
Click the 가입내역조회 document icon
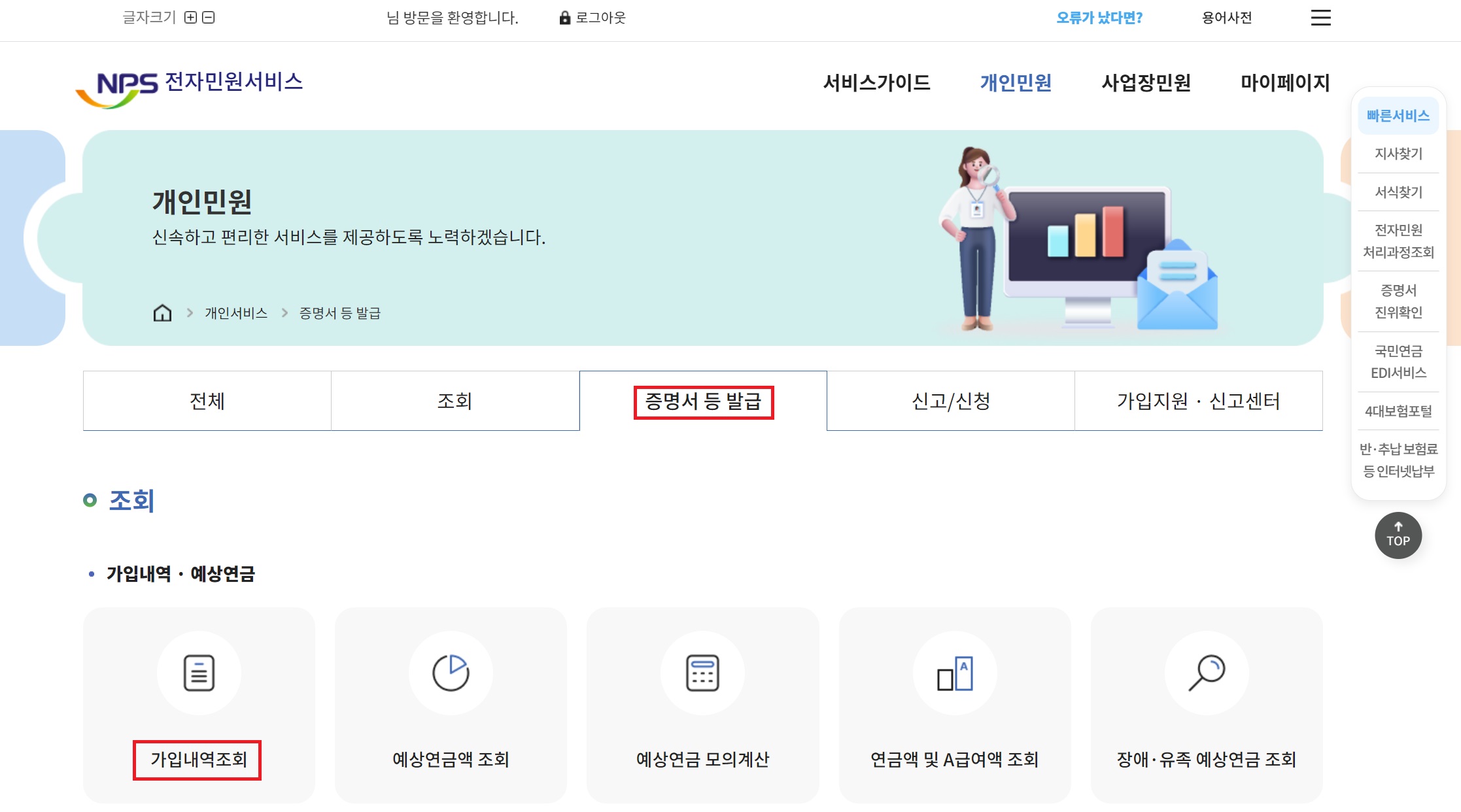(199, 672)
